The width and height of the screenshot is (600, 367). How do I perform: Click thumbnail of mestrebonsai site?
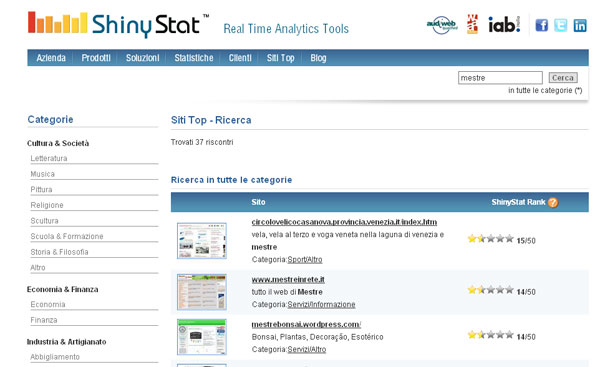pyautogui.click(x=202, y=337)
